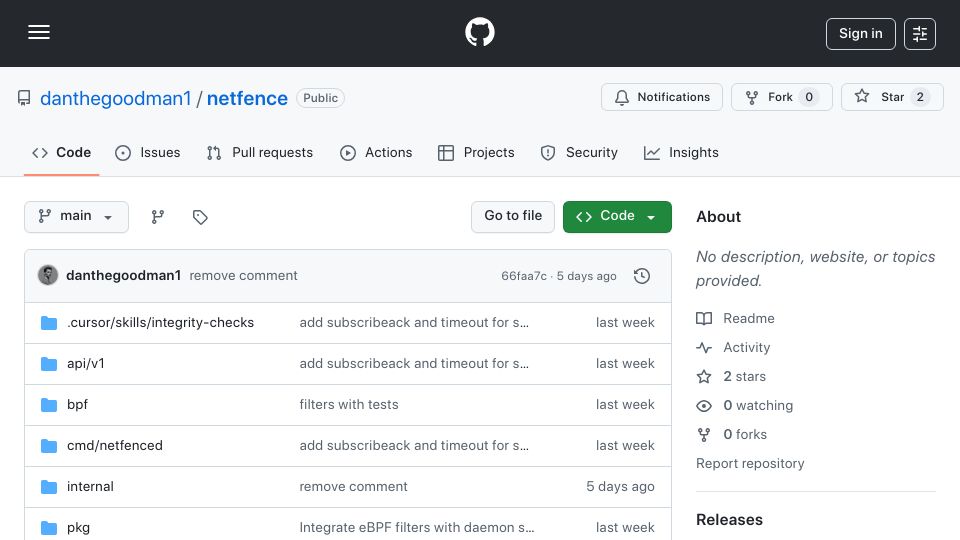Open commit hash 66faa7c
Screen dimensions: 960x540
click(523, 276)
